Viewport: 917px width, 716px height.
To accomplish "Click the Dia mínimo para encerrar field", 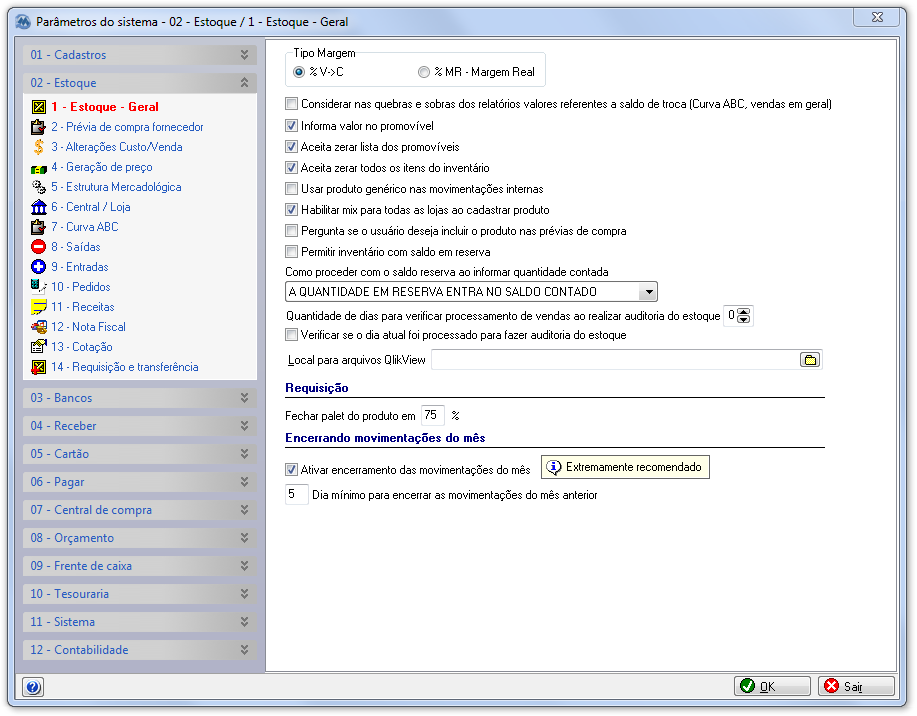I will [297, 495].
